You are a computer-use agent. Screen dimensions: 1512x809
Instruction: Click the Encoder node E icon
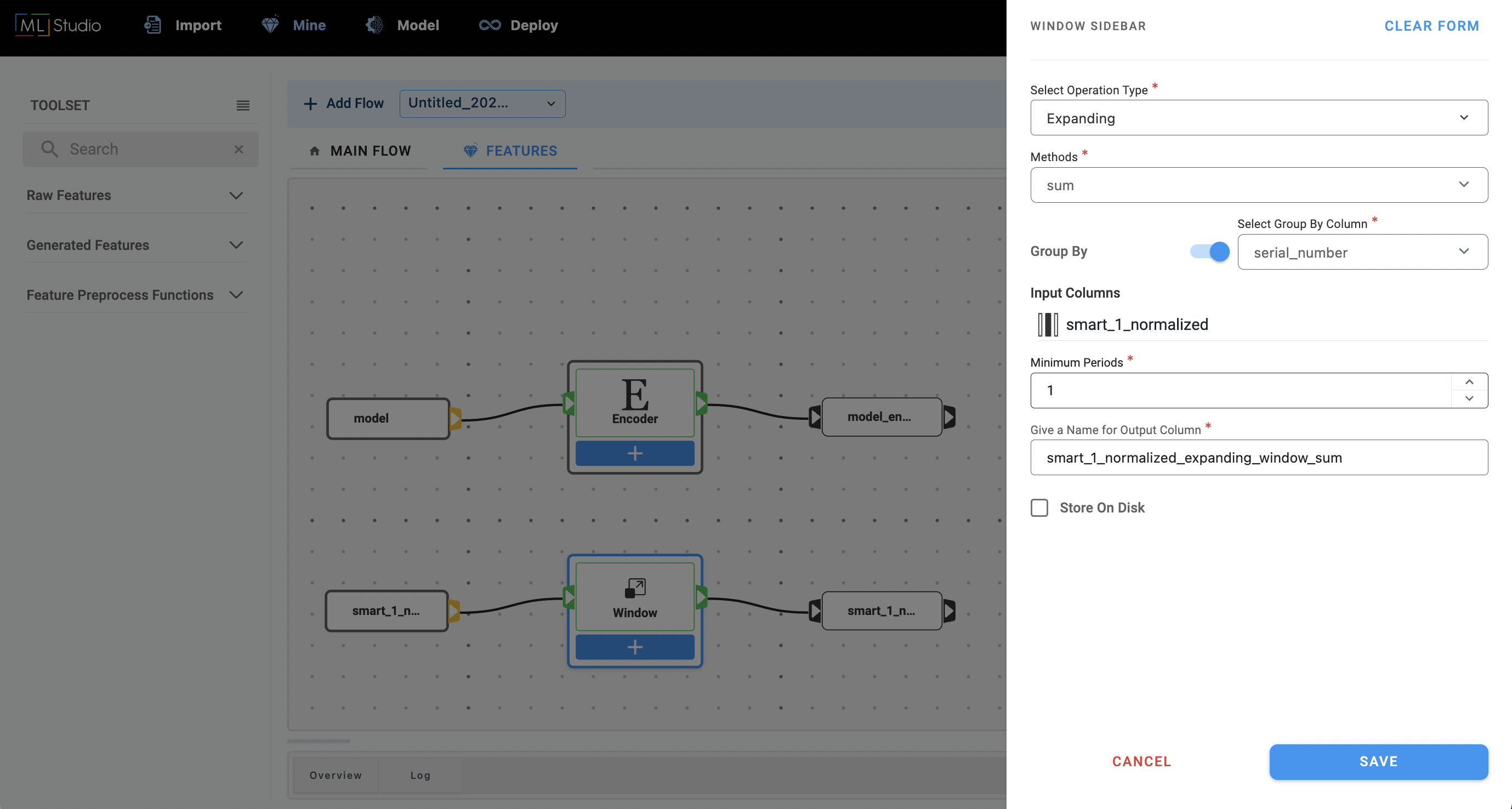[634, 394]
